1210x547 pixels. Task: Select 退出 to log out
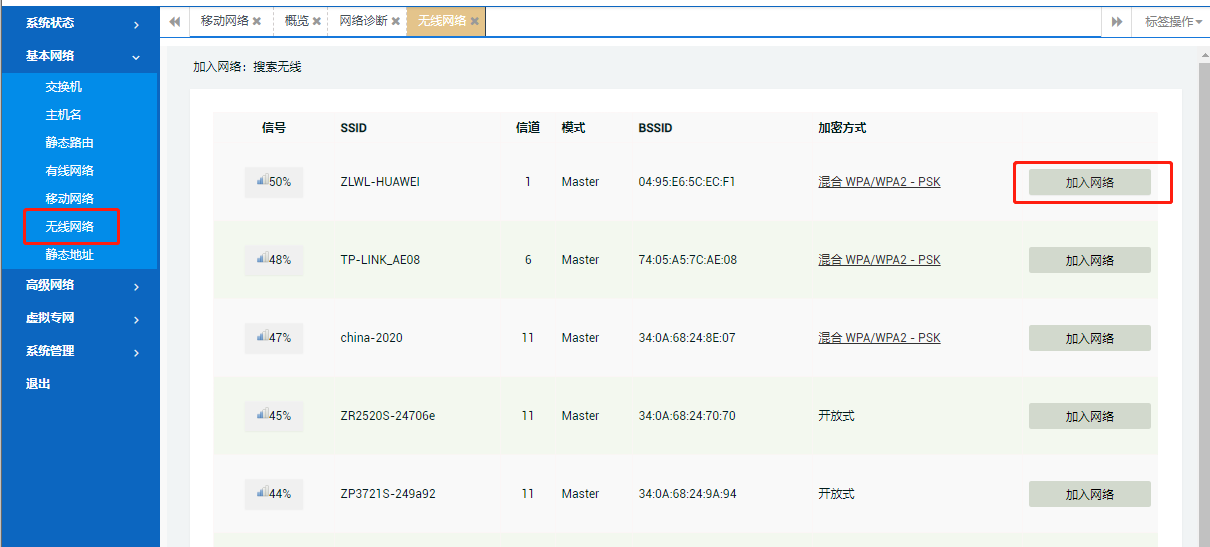coord(38,384)
